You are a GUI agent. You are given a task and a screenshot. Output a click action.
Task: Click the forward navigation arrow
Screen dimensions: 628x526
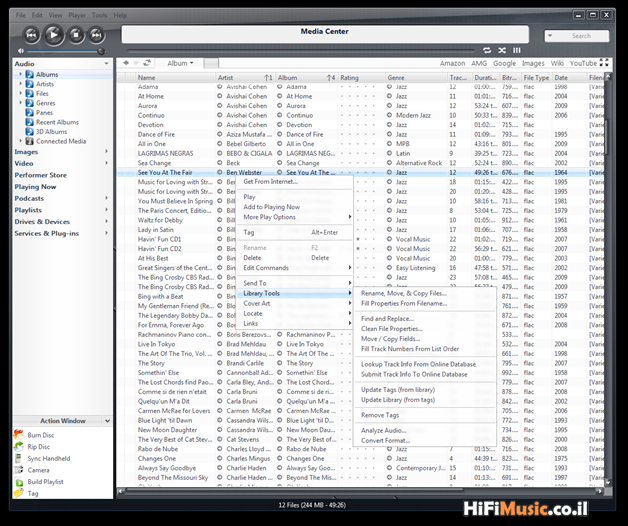pos(136,63)
